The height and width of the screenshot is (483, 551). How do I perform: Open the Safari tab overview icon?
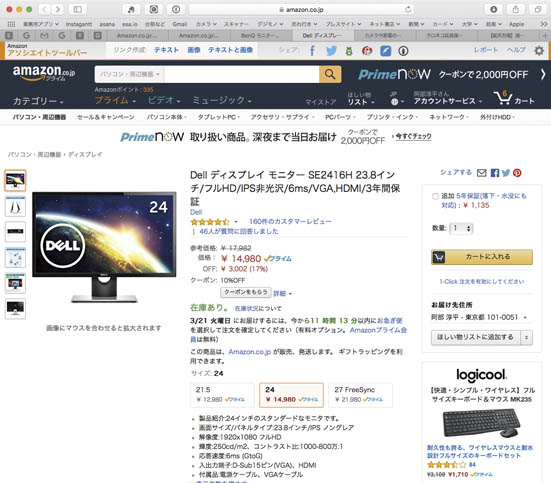pos(538,9)
